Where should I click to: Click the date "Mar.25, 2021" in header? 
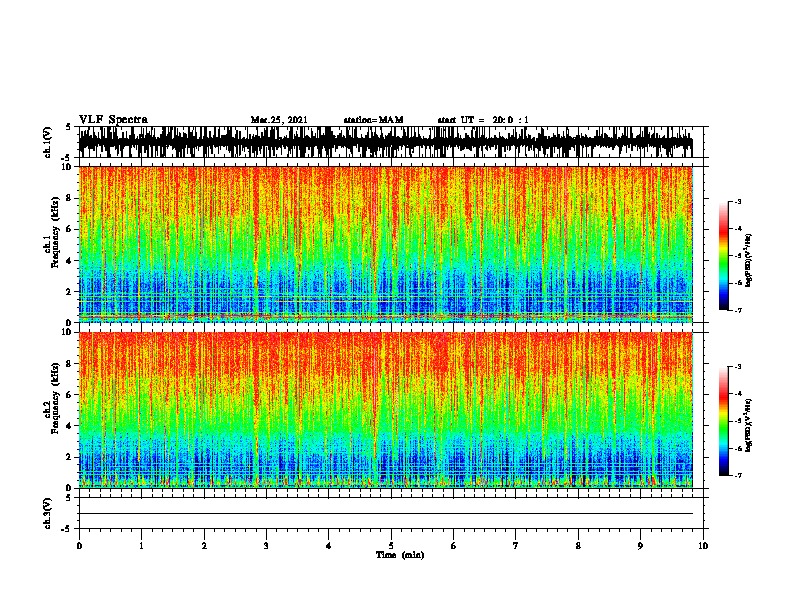[279, 120]
